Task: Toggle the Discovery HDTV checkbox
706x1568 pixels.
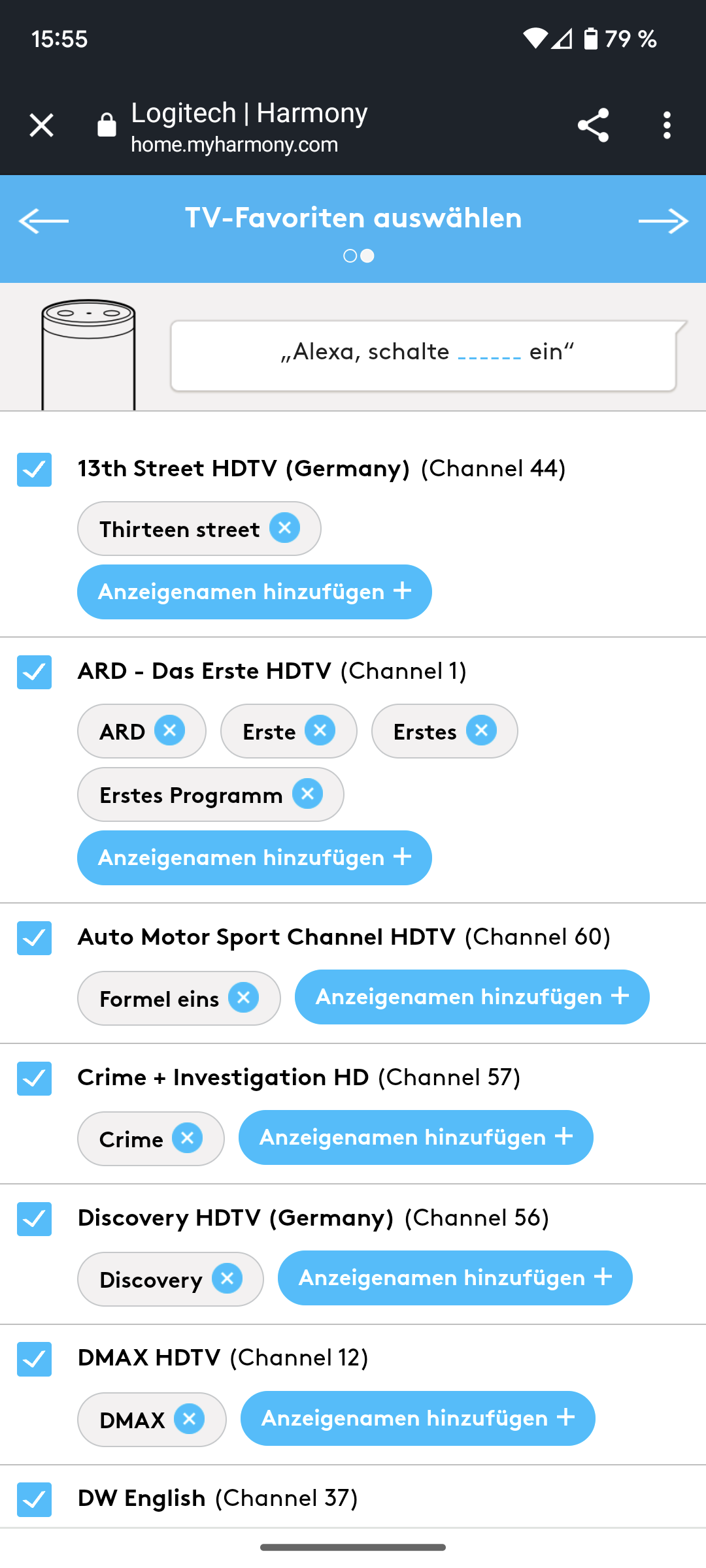Action: 34,1218
